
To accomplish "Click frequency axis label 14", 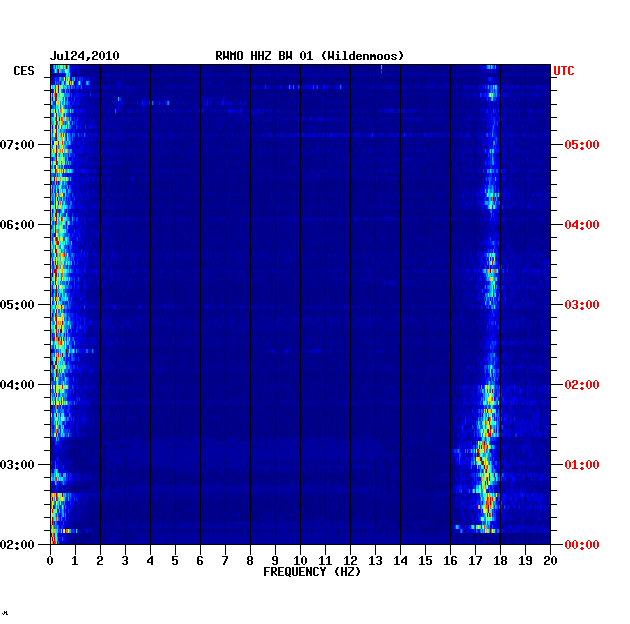I will pos(400,561).
